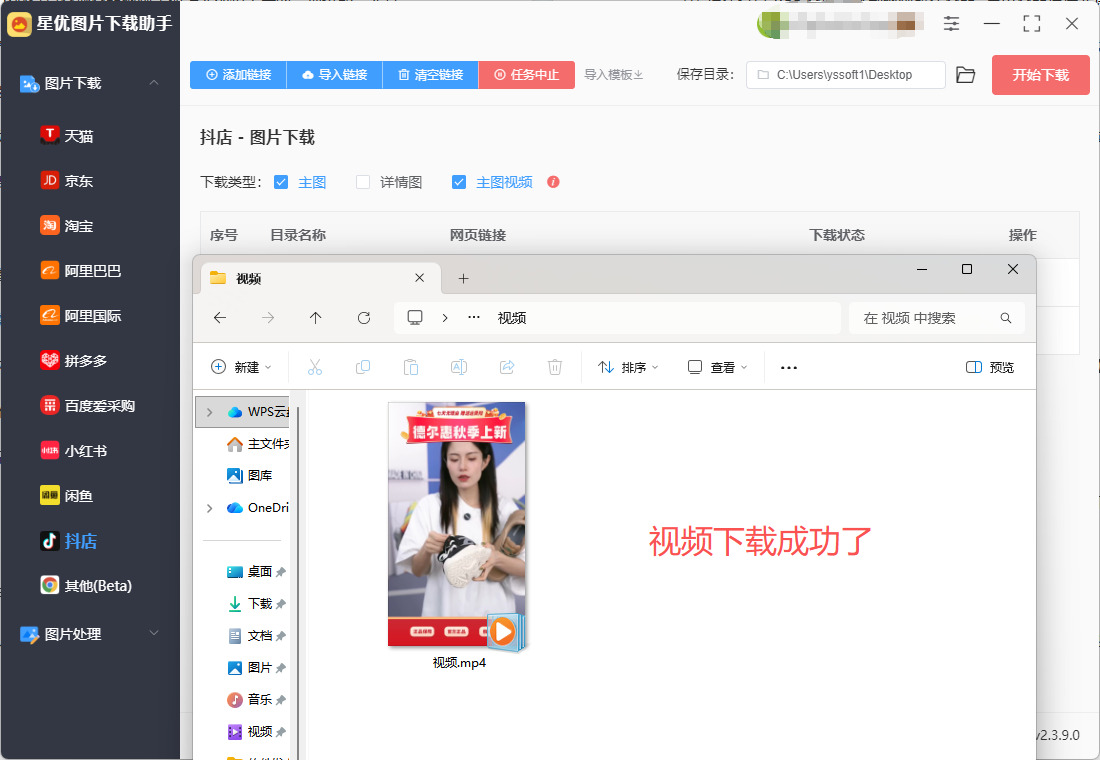
Task: Click the 导入链接 button
Action: pyautogui.click(x=335, y=74)
